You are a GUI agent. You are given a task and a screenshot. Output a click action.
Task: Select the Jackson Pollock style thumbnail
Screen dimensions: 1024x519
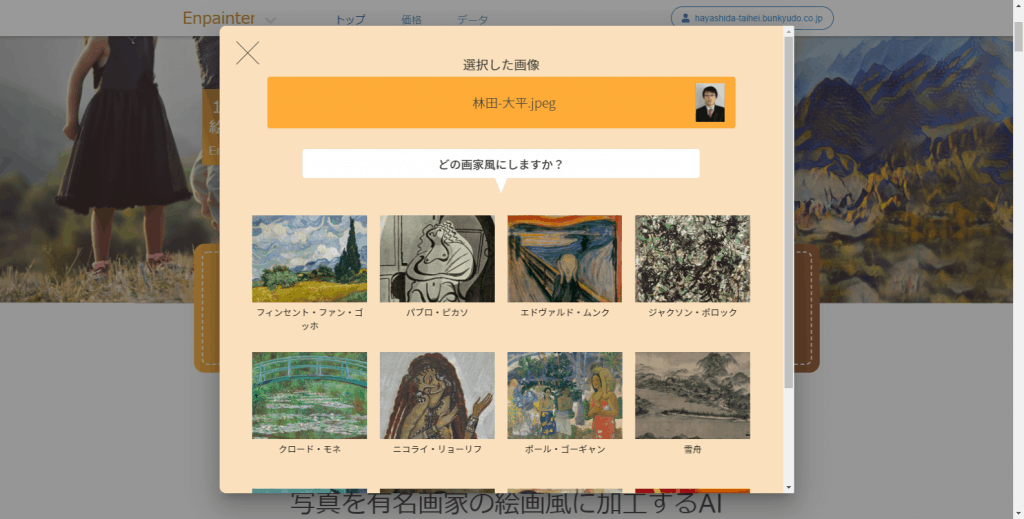(692, 259)
